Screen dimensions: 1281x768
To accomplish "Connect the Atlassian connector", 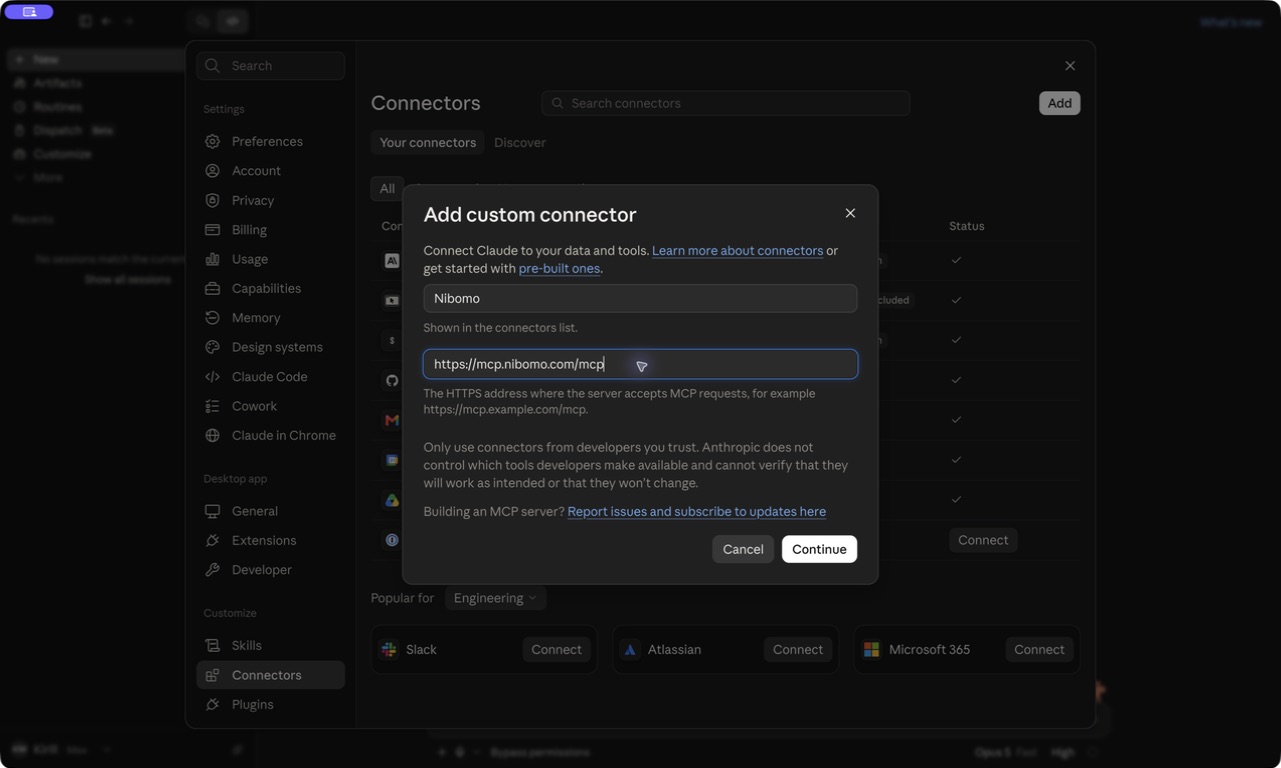I will pos(798,649).
